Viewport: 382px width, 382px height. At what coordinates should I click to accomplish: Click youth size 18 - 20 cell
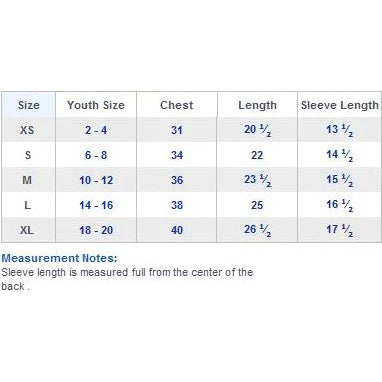[96, 230]
